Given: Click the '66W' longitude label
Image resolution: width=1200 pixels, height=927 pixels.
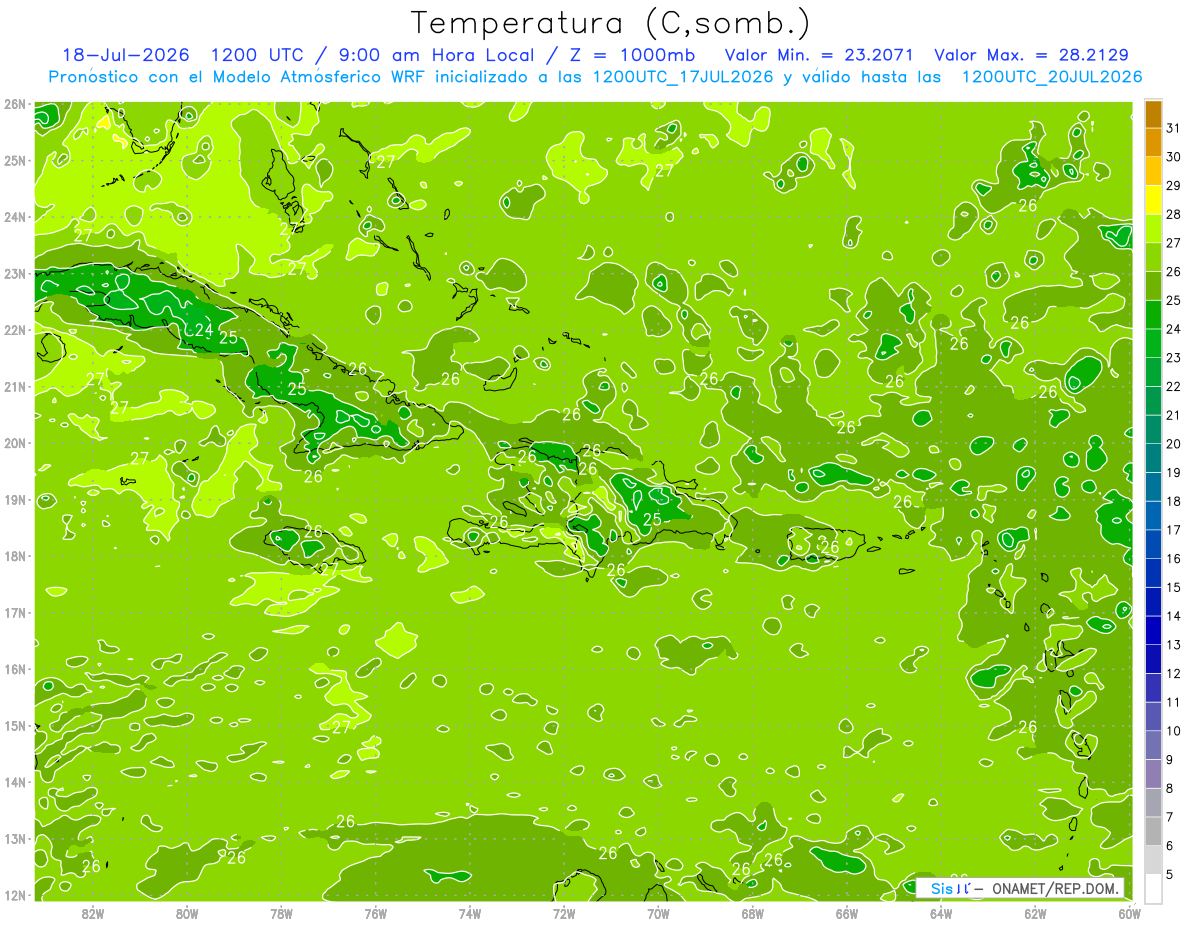Looking at the screenshot, I should (x=847, y=912).
